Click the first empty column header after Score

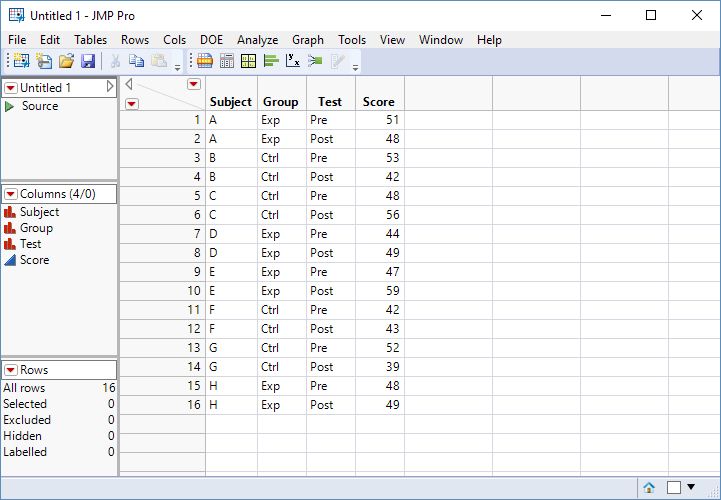[448, 93]
